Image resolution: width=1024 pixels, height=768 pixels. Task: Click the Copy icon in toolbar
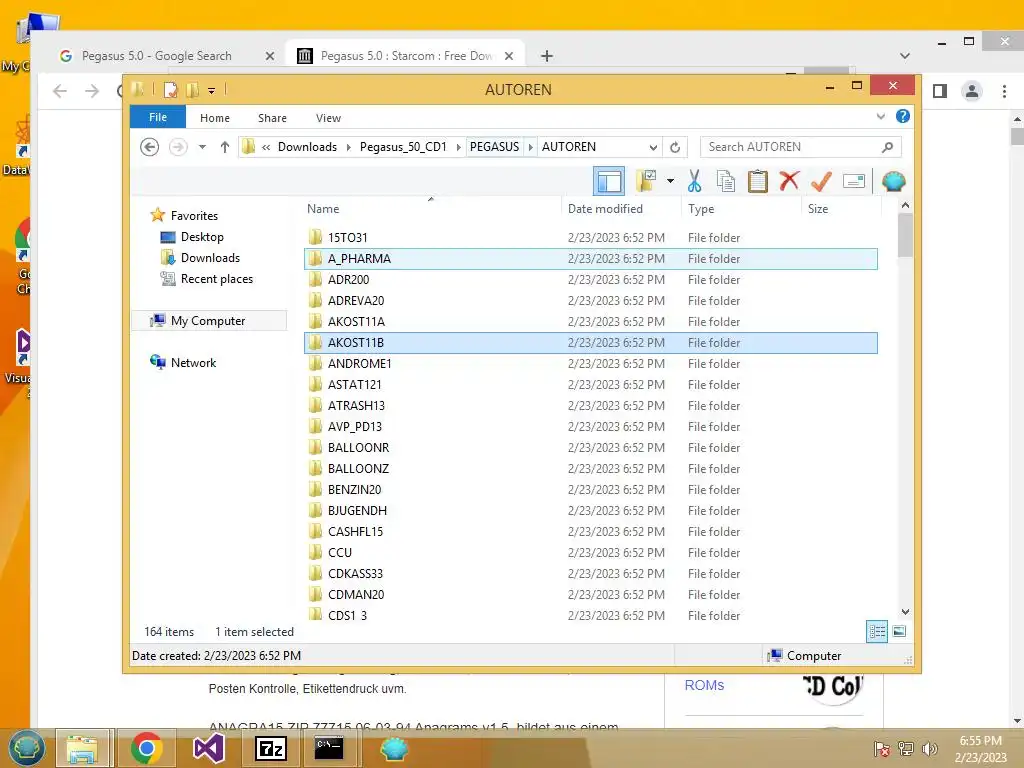(726, 181)
